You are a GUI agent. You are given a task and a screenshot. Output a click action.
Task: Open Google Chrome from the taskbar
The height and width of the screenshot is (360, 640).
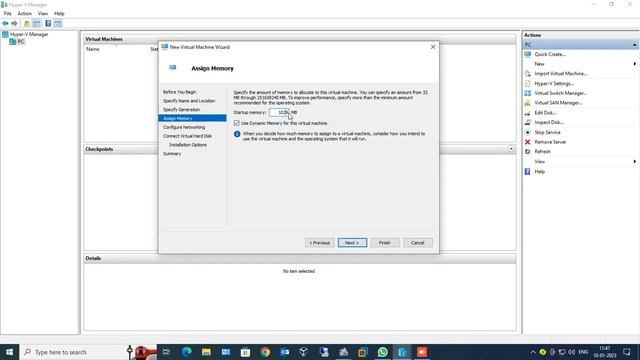click(x=265, y=352)
